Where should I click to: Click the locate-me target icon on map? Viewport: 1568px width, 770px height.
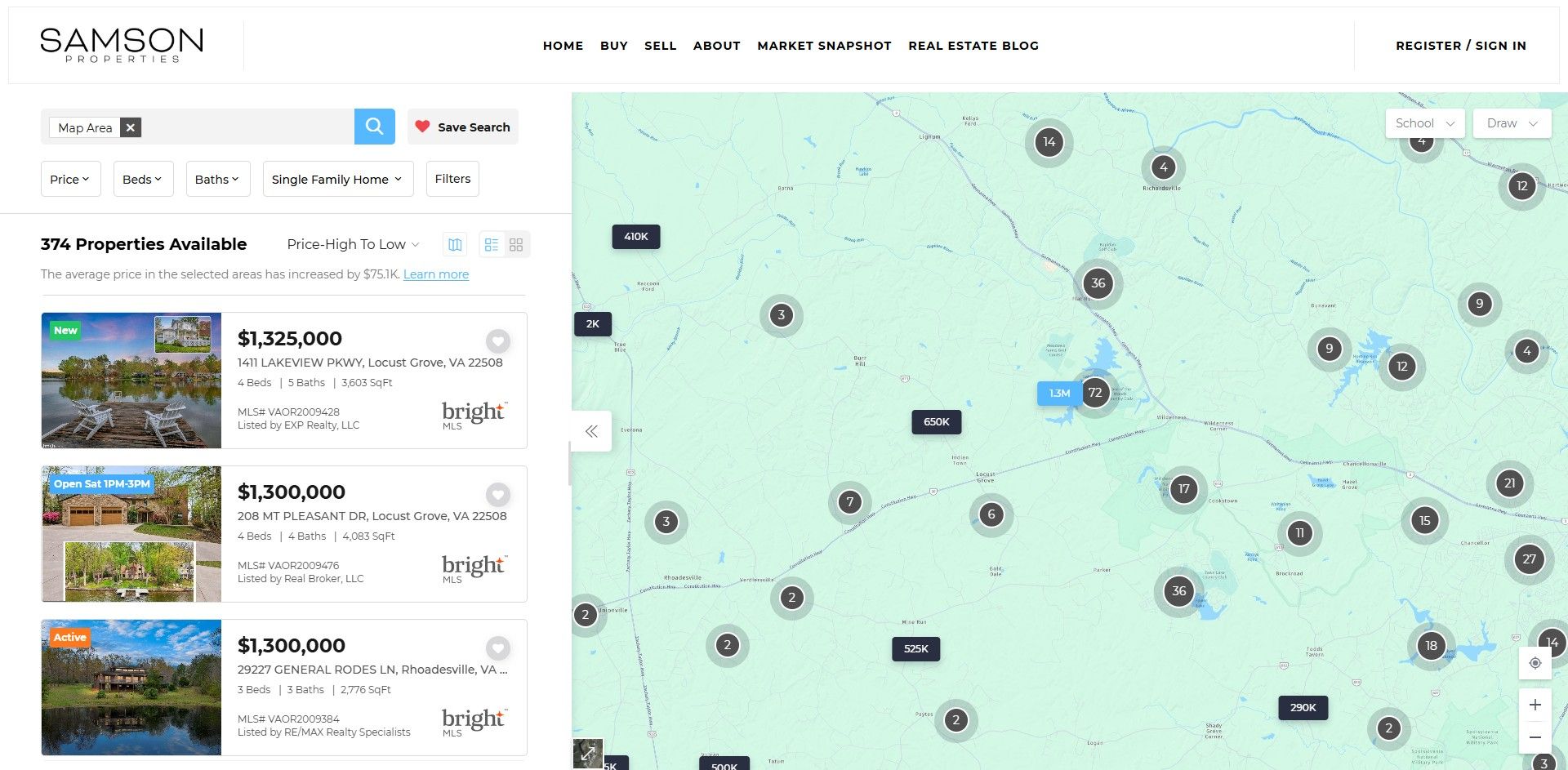(x=1535, y=663)
